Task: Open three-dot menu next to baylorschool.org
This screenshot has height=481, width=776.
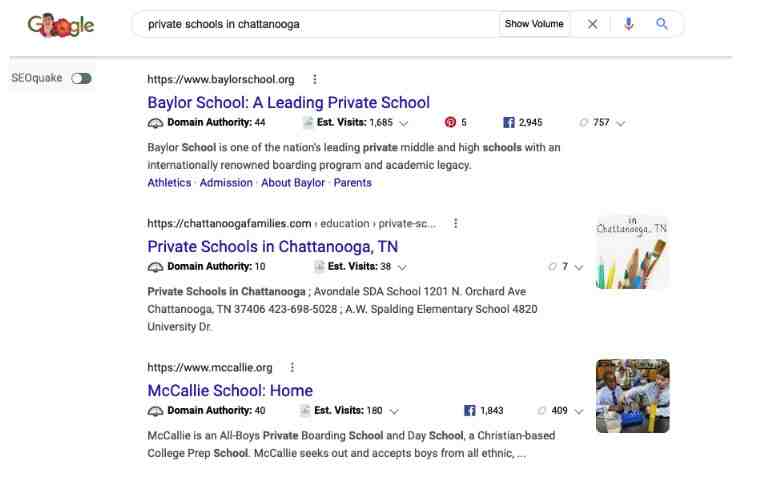Action: 316,79
